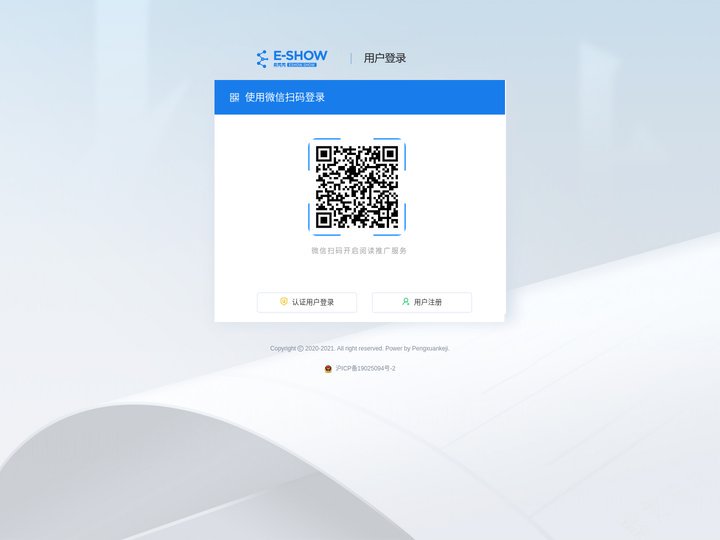720x540 pixels.
Task: Open 认证用户登录 certified user login
Action: pyautogui.click(x=307, y=302)
